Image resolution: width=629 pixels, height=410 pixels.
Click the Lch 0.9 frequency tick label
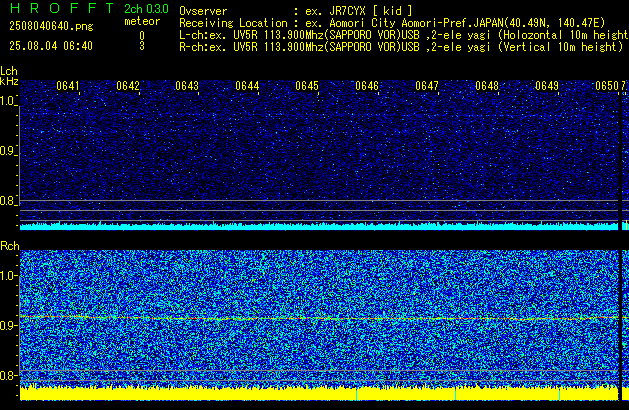[8, 151]
